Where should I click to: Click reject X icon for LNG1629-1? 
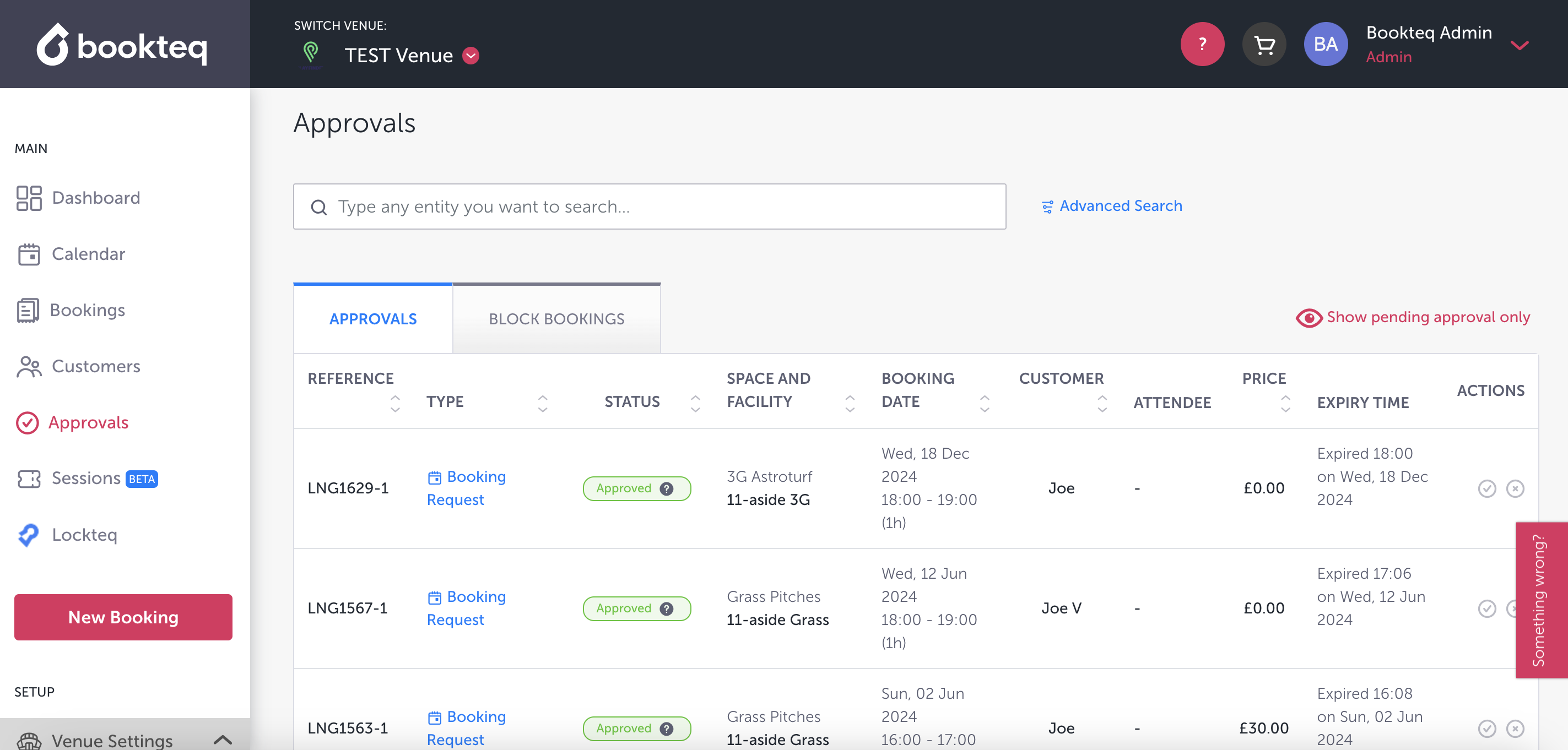click(x=1515, y=488)
